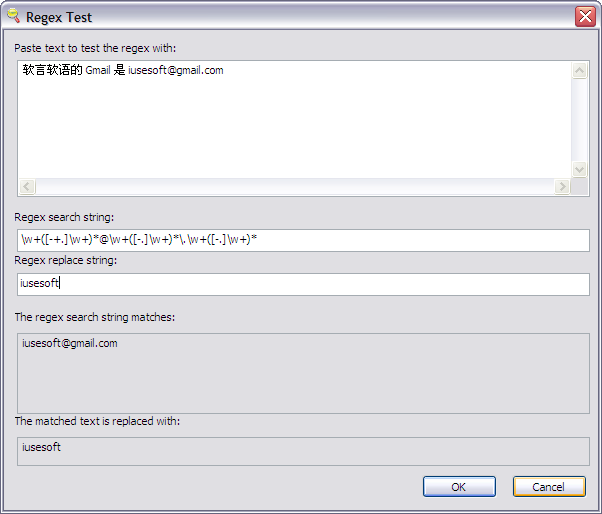Click the email address in the test text
The width and height of the screenshot is (602, 514).
click(176, 71)
